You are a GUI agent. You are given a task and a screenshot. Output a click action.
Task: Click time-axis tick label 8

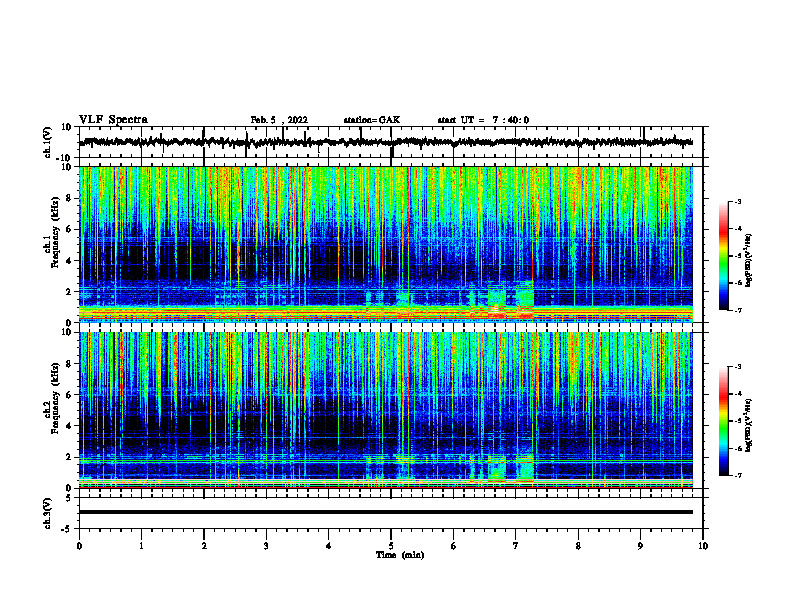578,546
